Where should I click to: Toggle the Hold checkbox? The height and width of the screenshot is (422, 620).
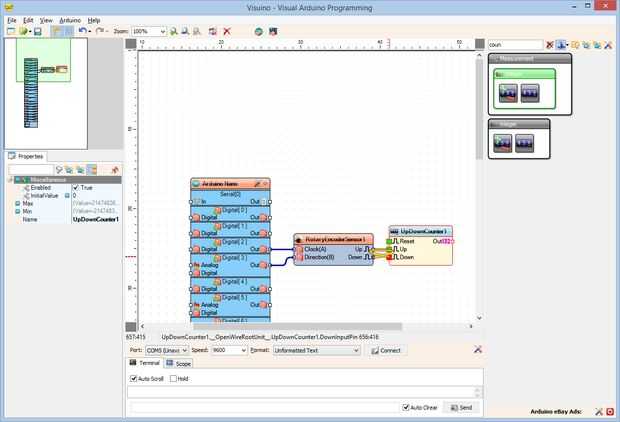coord(173,378)
